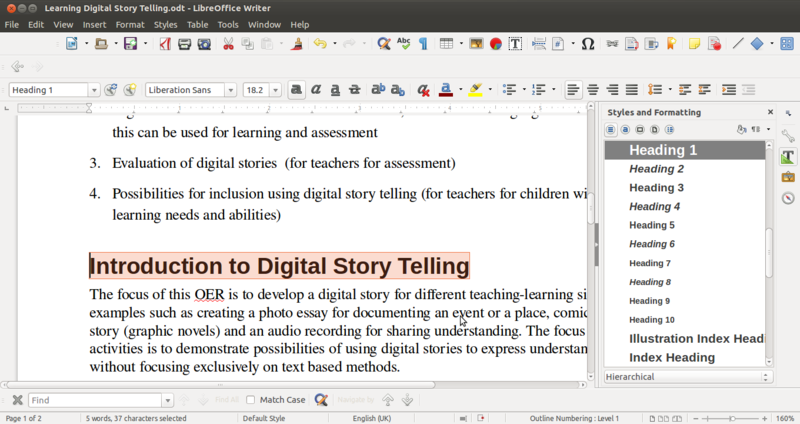This screenshot has width=800, height=424.
Task: Open the Font Name dropdown
Action: [x=231, y=90]
